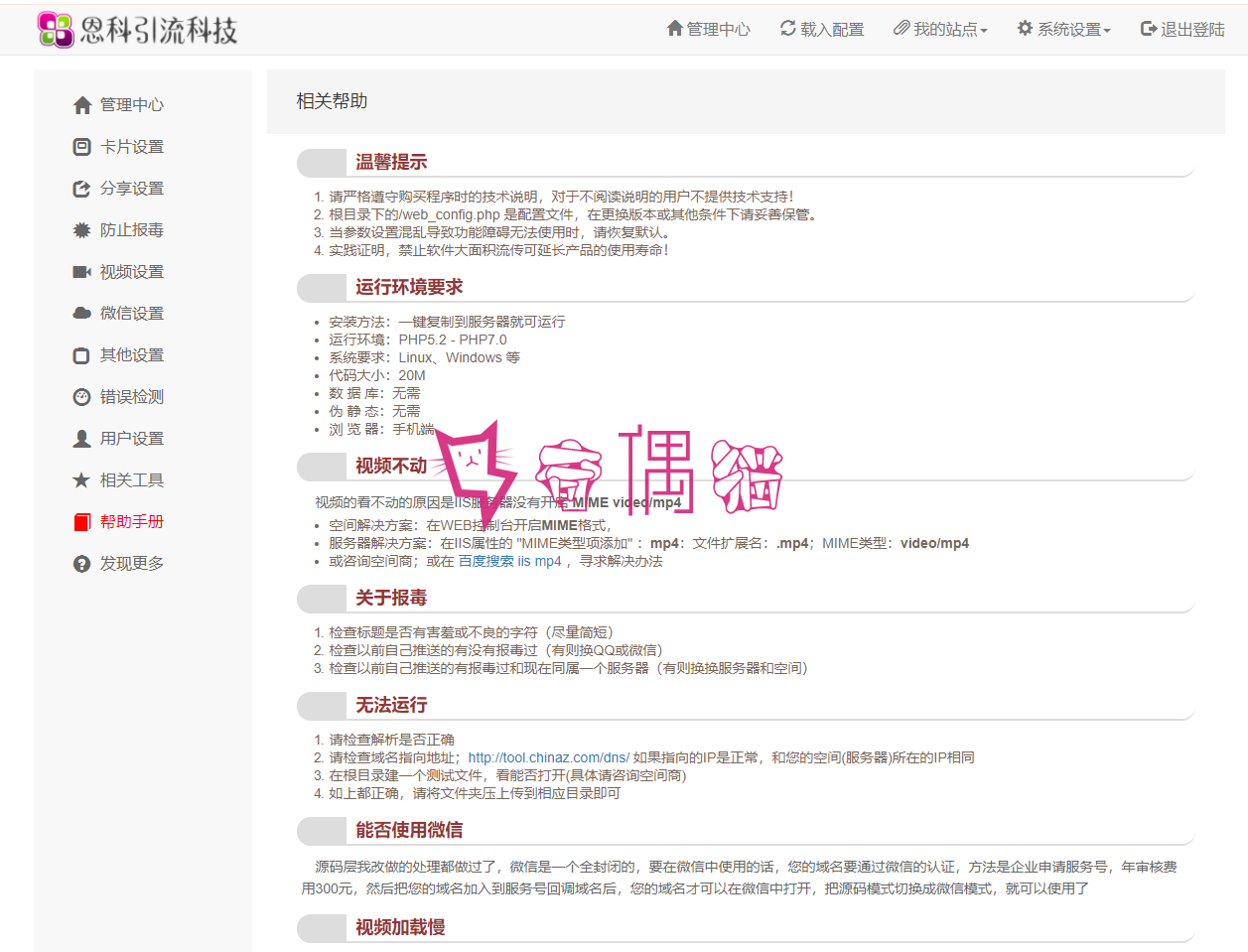
Task: Click the question mark icon next to 发现更多
Action: coord(82,564)
